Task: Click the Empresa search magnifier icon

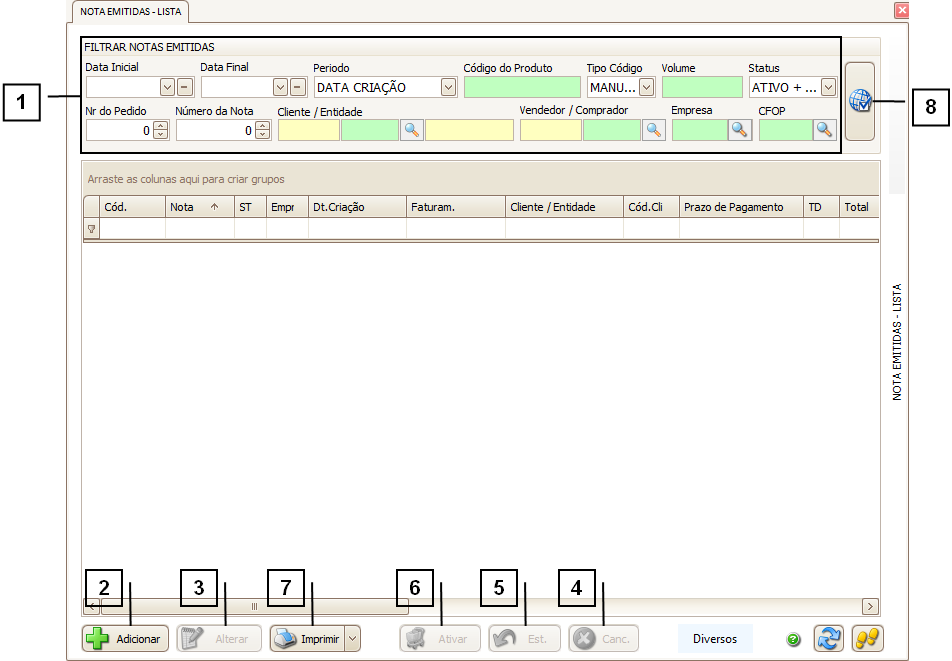Action: (740, 129)
